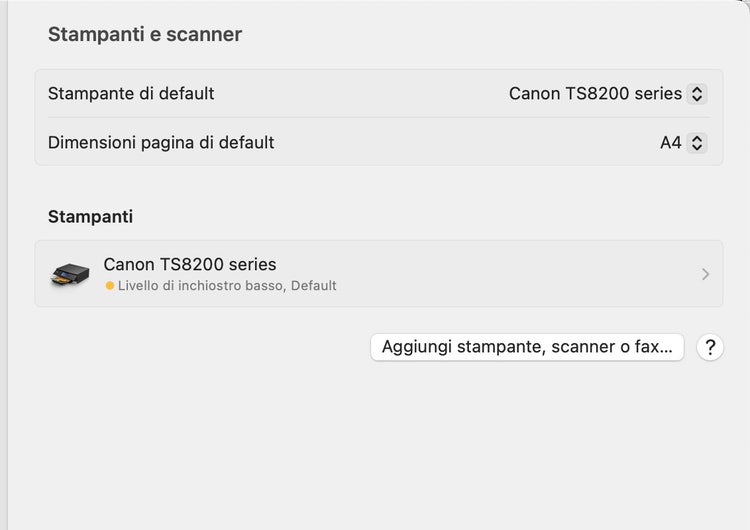The width and height of the screenshot is (750, 530).
Task: Click Canon TS8200 series default printer value
Action: 595,94
